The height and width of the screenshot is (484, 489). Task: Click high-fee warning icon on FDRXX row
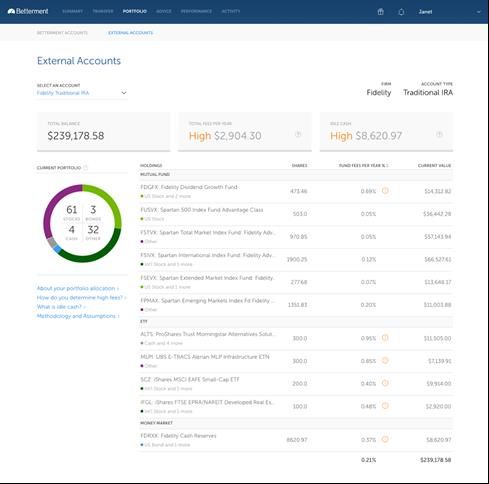pyautogui.click(x=385, y=439)
